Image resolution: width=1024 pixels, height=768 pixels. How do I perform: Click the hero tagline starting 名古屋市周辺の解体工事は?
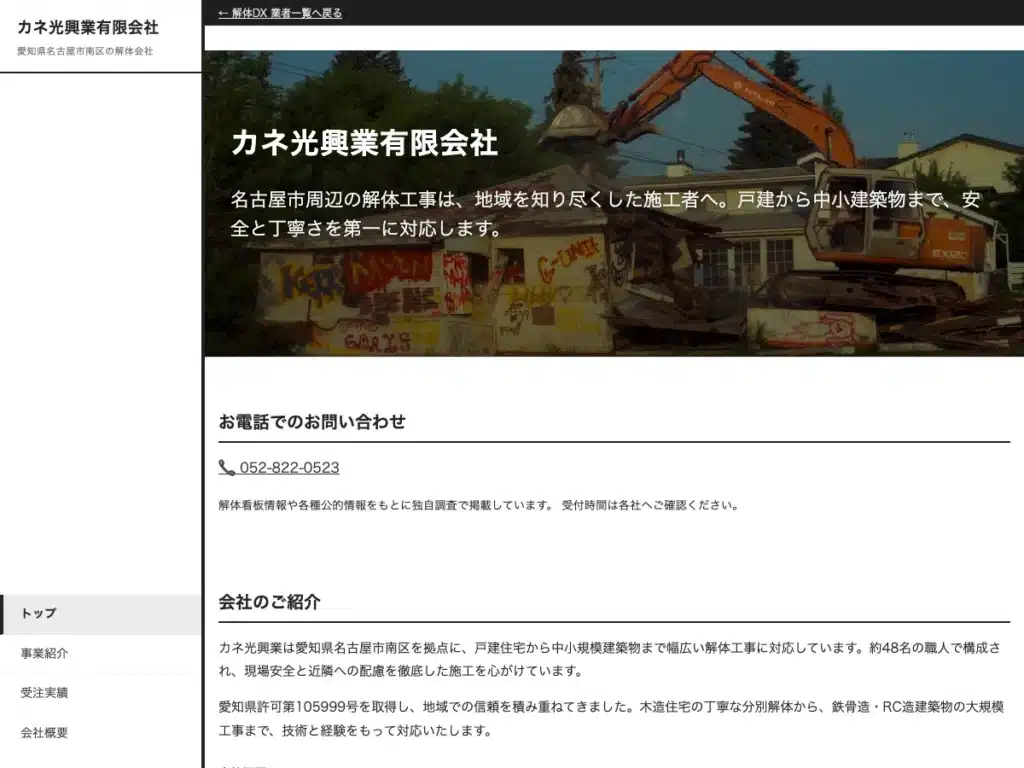605,214
